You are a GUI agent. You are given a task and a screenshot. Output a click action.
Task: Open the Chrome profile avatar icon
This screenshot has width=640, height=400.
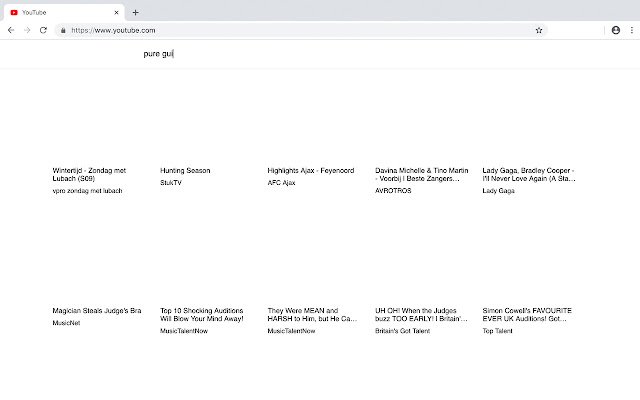(x=616, y=30)
